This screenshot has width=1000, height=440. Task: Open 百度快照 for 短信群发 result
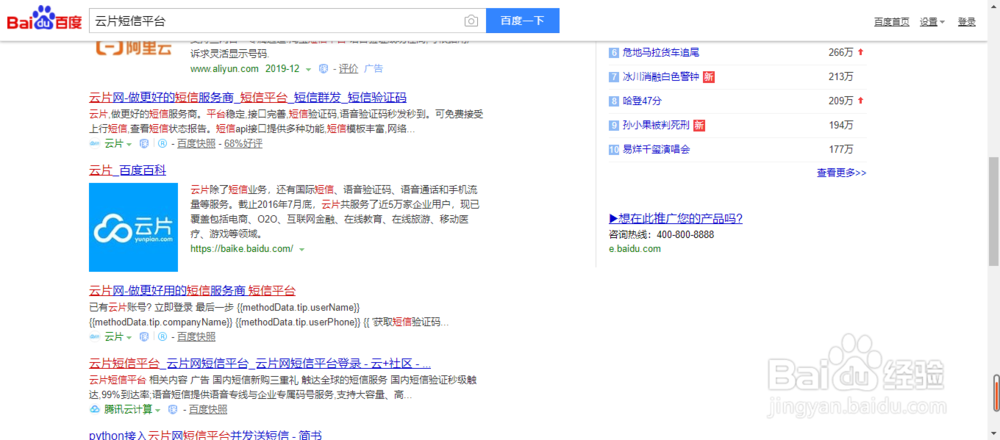tap(196, 143)
